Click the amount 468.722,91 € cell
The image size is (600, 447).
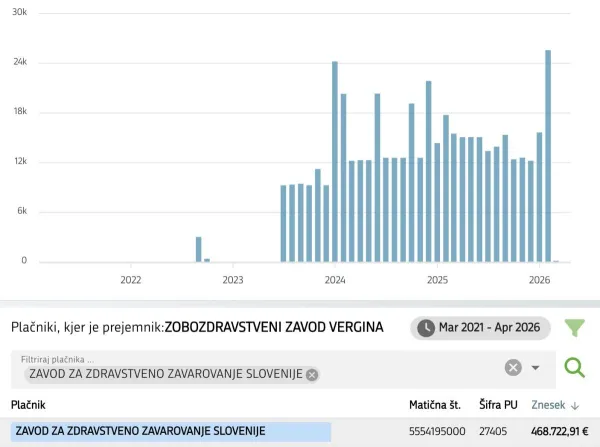[559, 432]
